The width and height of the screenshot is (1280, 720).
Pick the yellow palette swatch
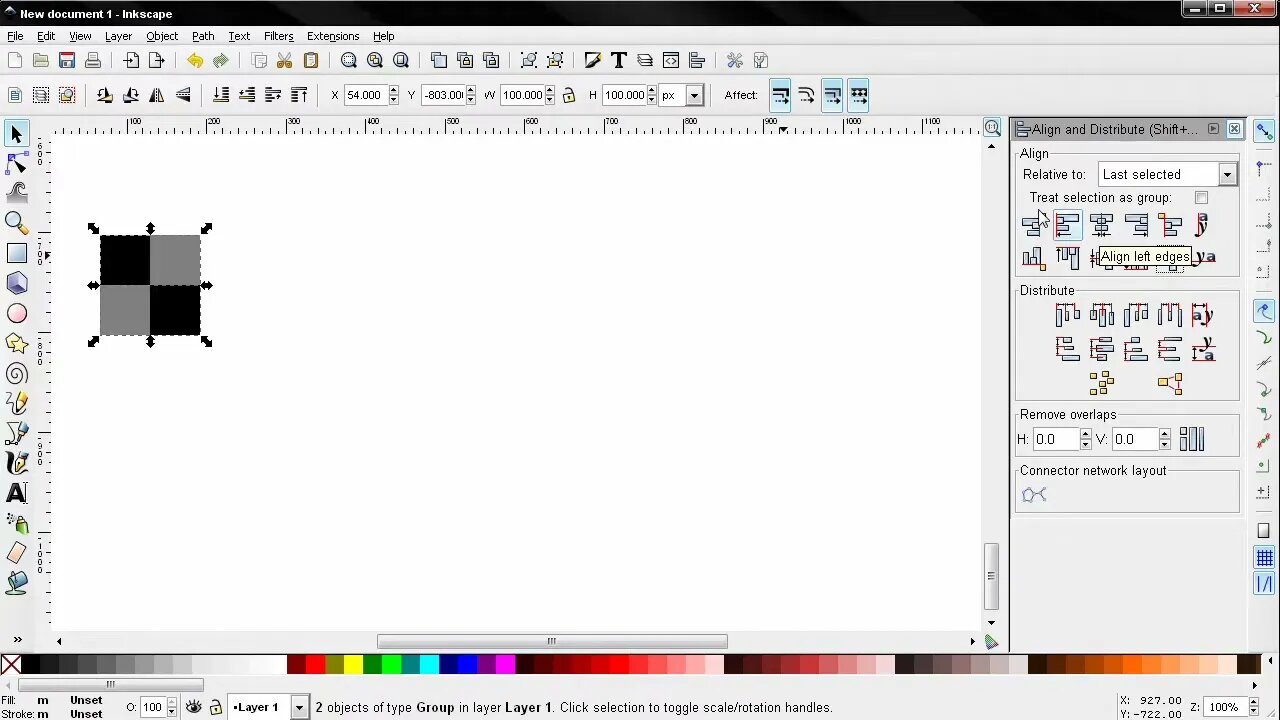[x=353, y=665]
